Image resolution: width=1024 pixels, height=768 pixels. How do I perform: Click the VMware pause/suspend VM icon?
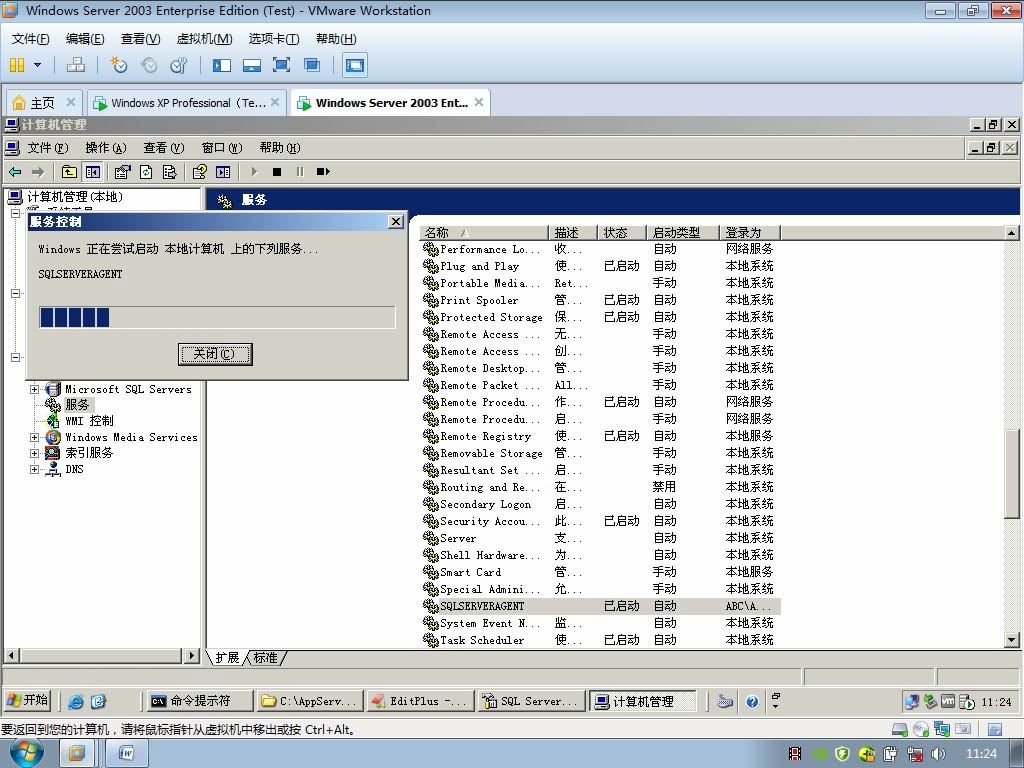[17, 65]
